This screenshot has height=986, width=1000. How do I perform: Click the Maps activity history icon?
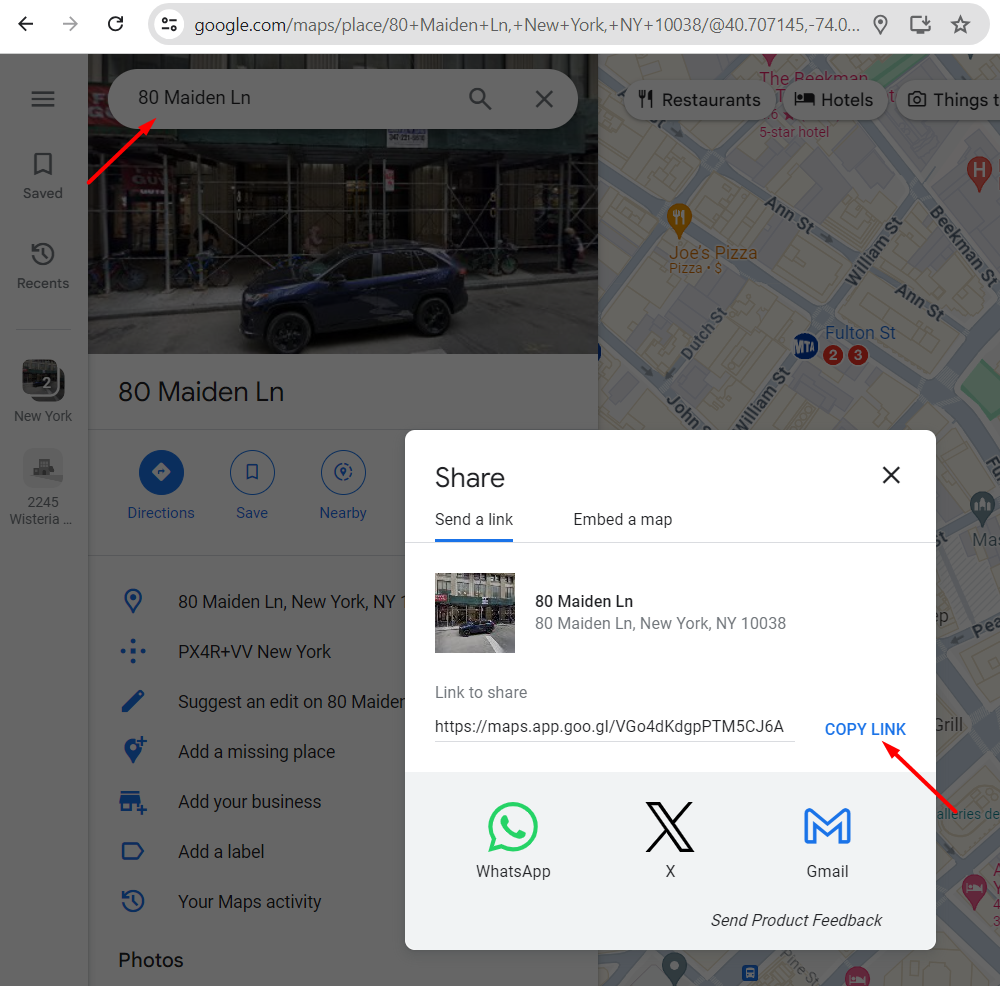(x=133, y=901)
